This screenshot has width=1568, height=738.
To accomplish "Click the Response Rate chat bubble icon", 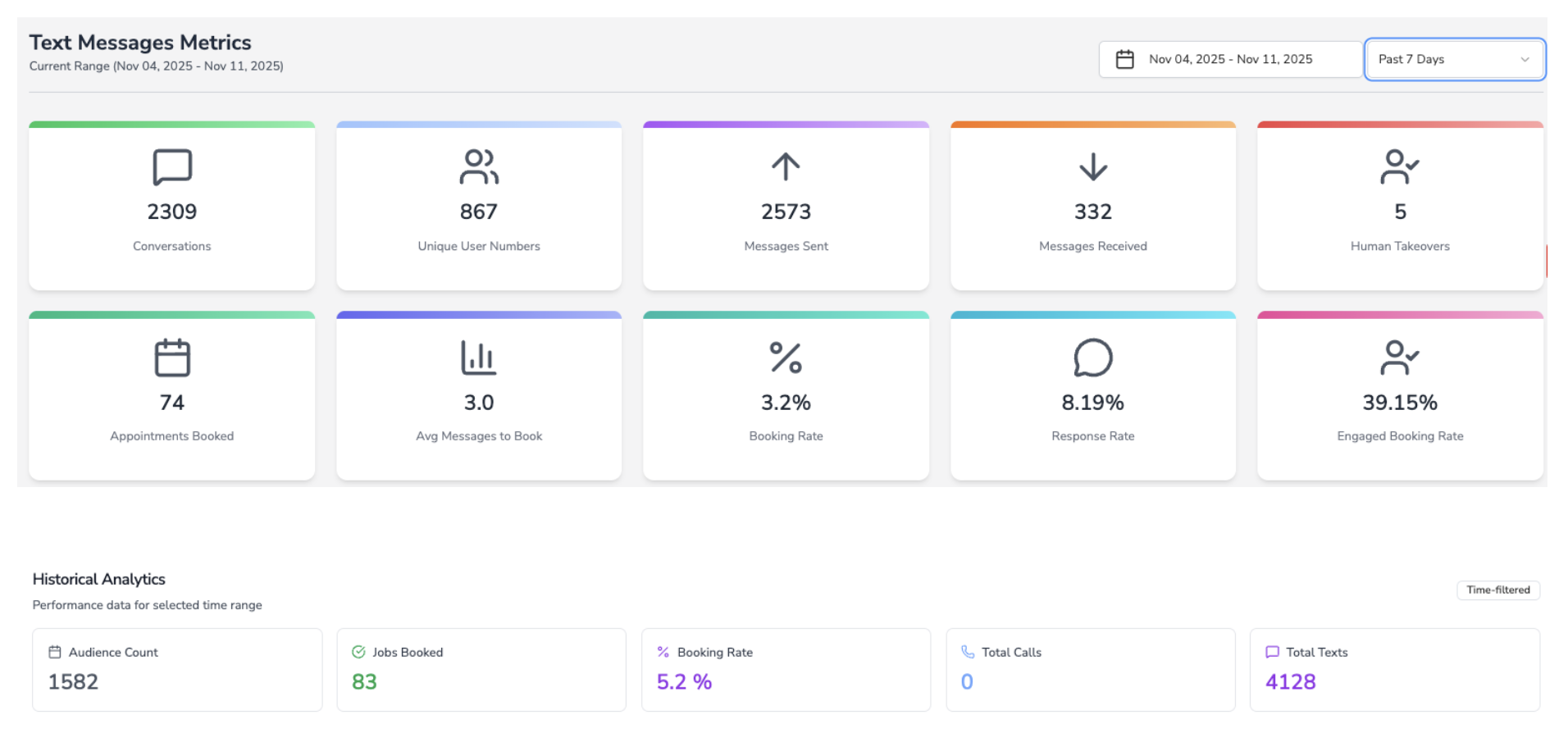I will (x=1092, y=358).
